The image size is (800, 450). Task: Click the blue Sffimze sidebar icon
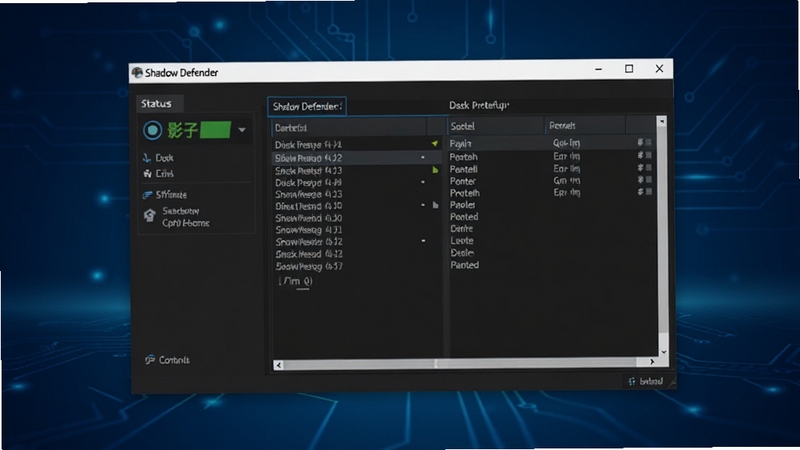[147, 194]
